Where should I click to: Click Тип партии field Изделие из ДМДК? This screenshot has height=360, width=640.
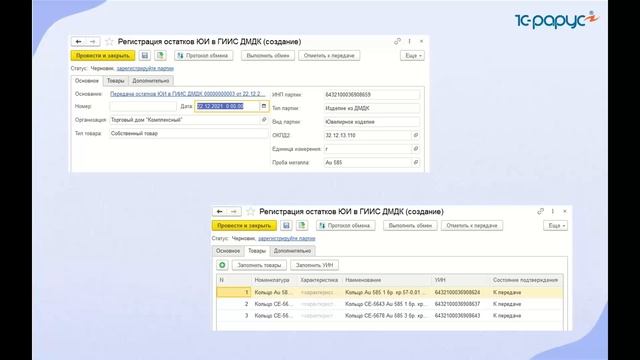point(371,108)
